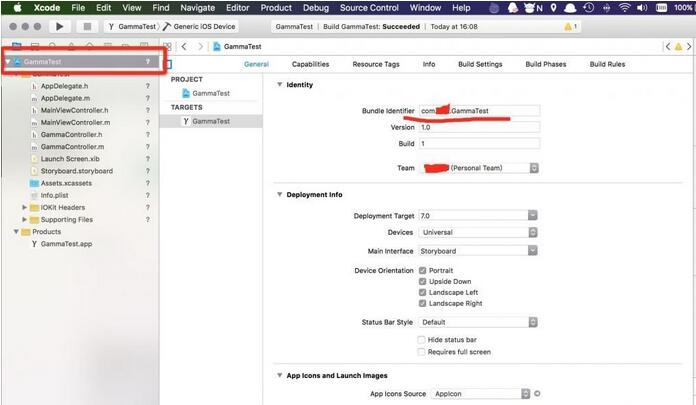
Task: Click the warning badge in activity bar
Action: (x=570, y=27)
